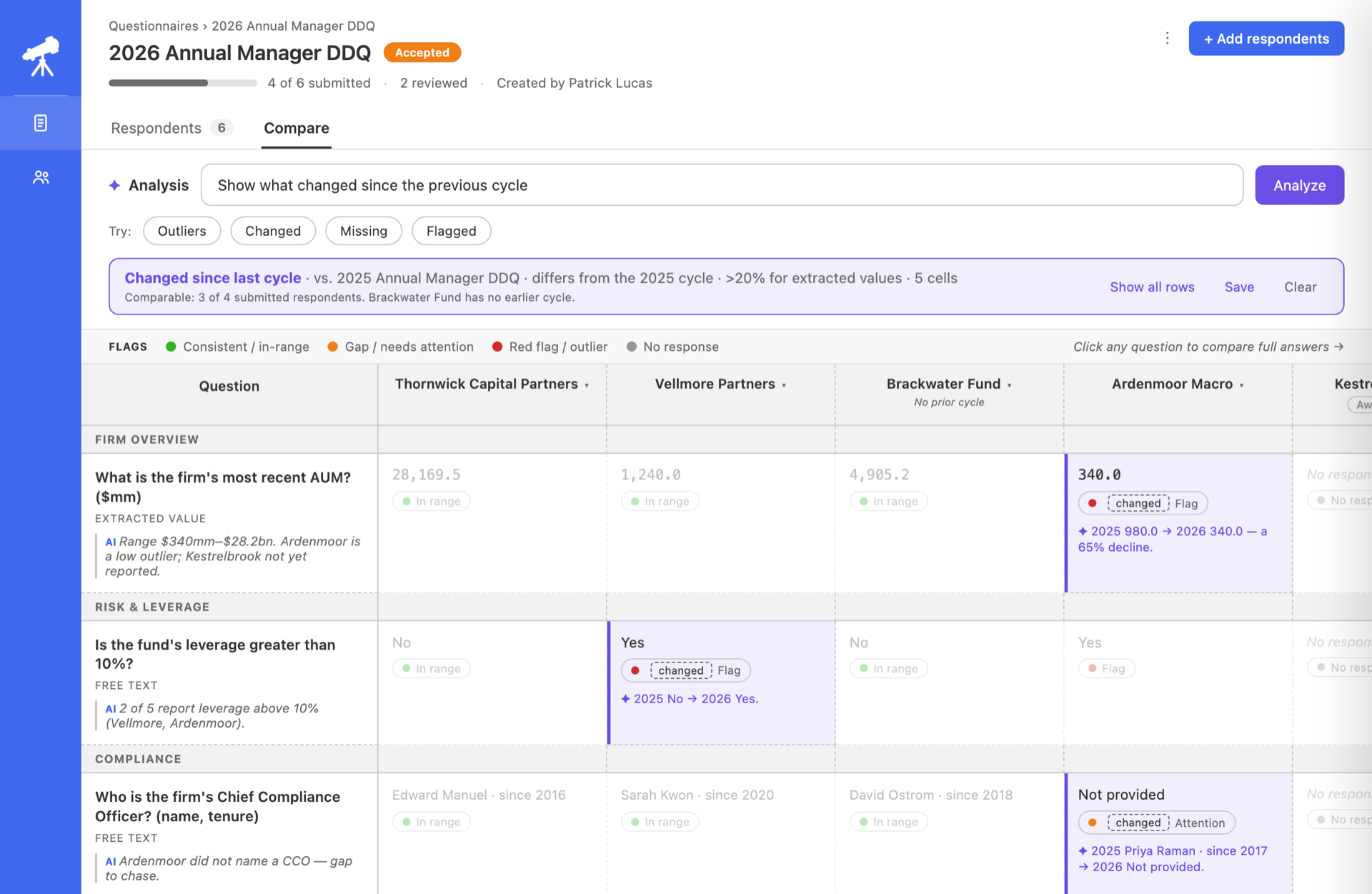Viewport: 1372px width, 894px height.
Task: Click Flag badge in Ardenmoor leverage cell
Action: coord(1107,668)
